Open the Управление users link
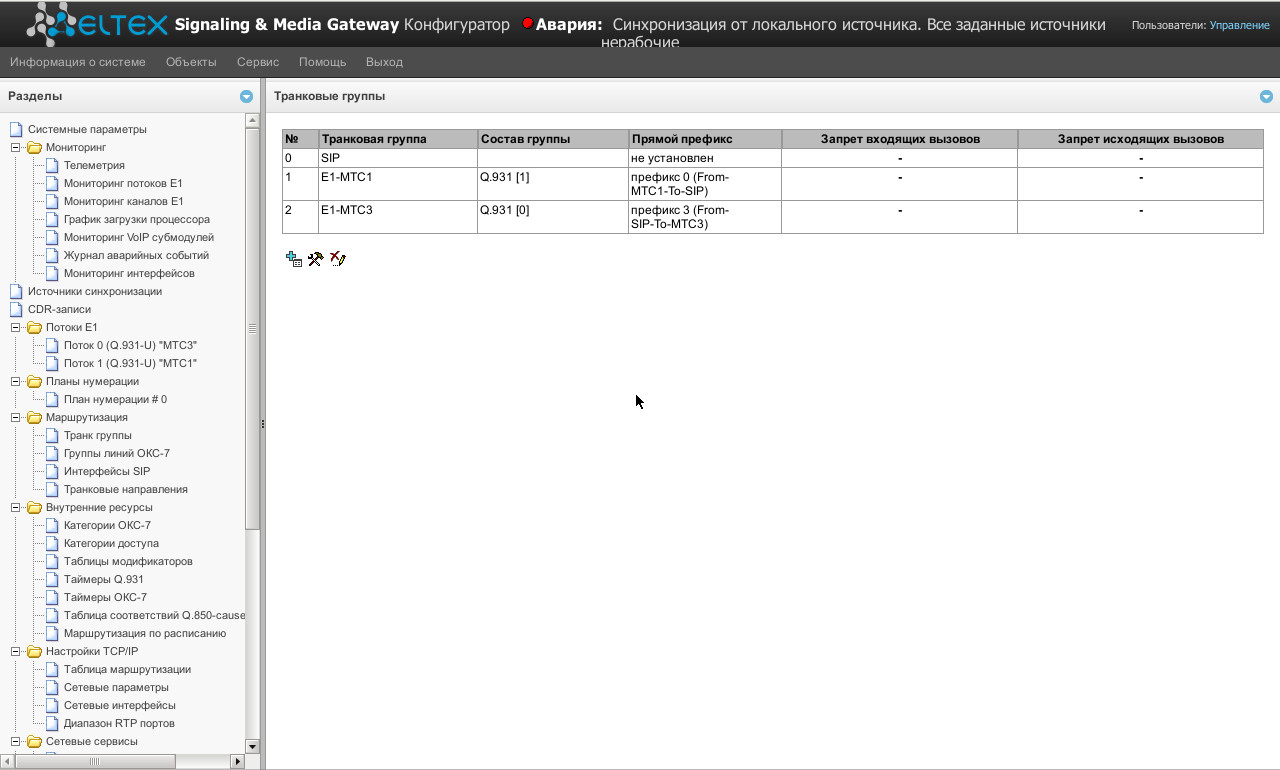Viewport: 1280px width, 770px height. pyautogui.click(x=1239, y=25)
